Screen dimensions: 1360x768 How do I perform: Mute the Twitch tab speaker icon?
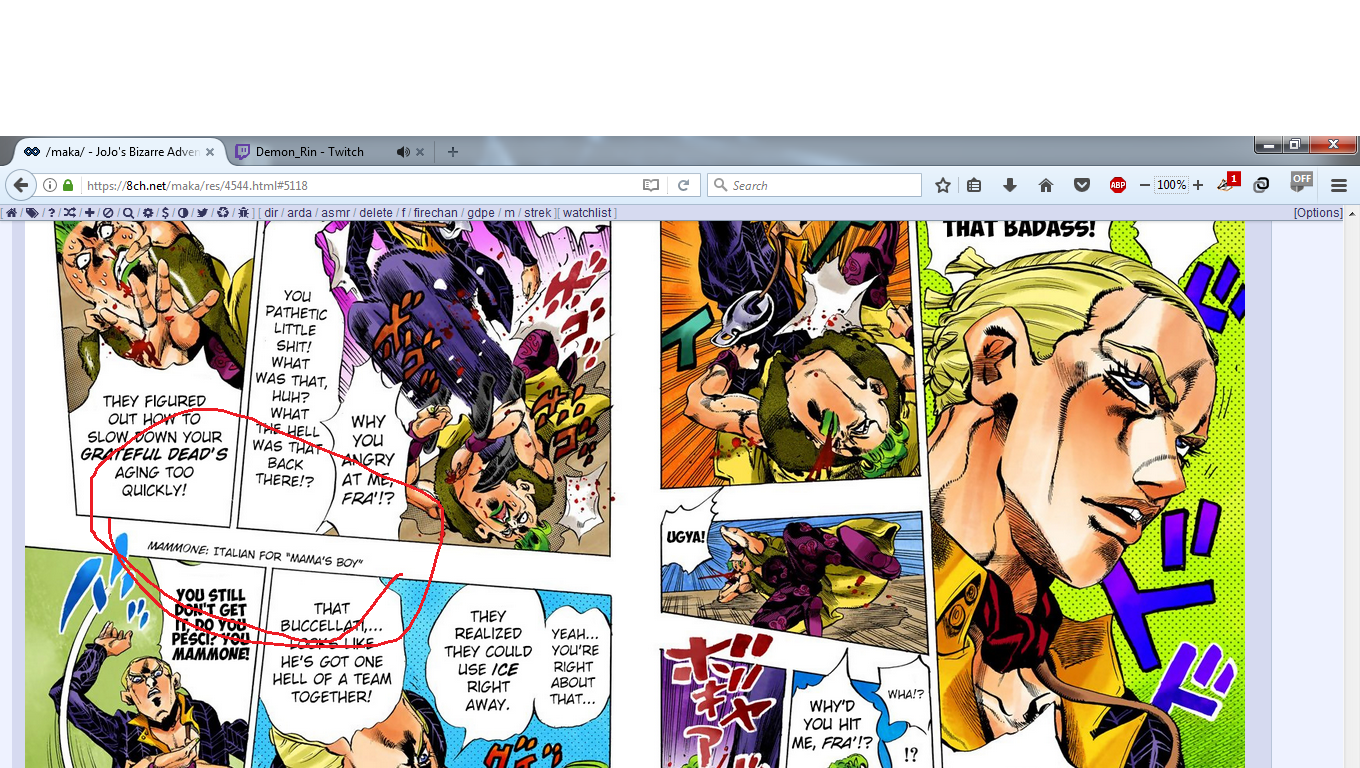click(402, 152)
